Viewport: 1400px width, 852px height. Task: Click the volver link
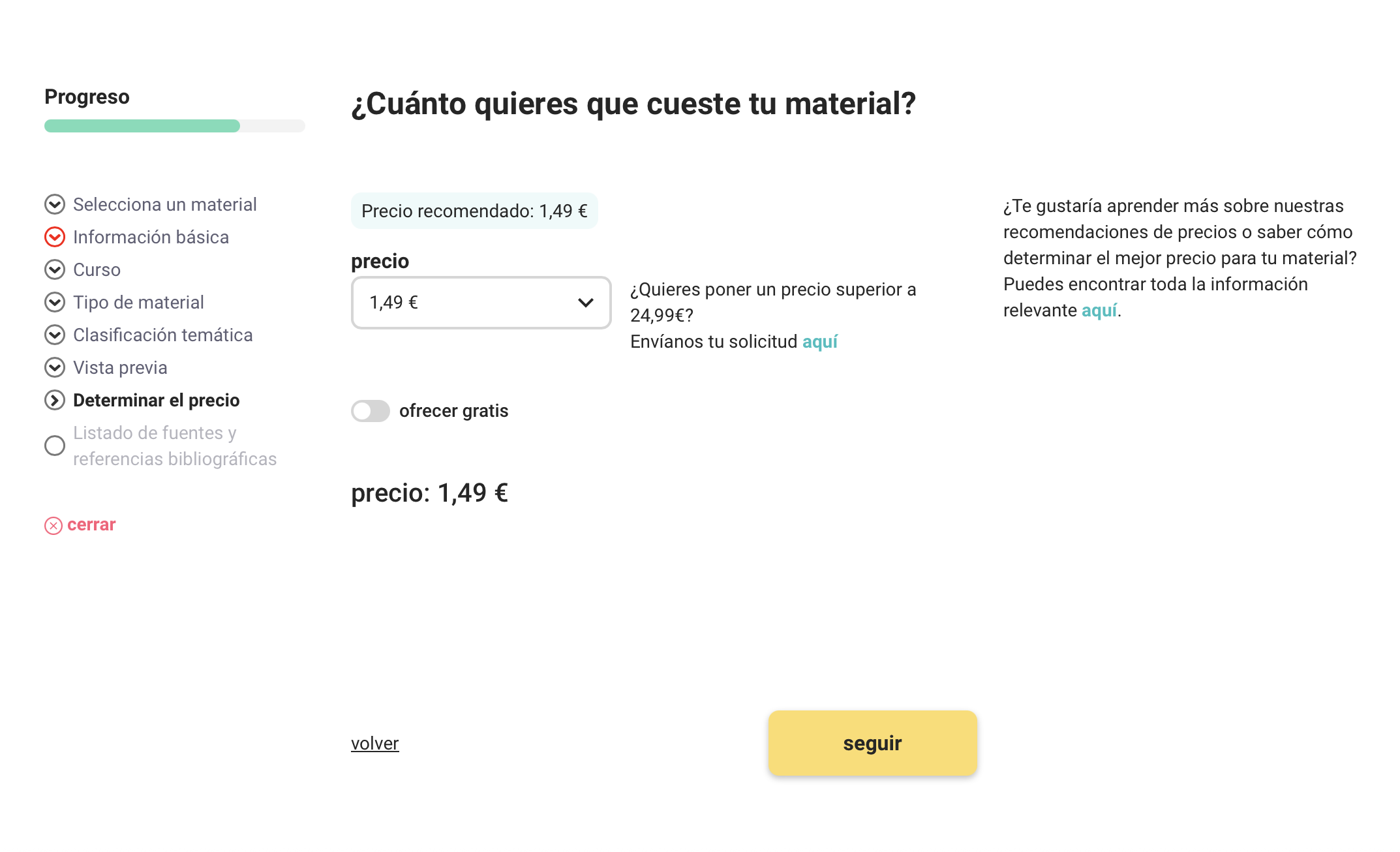tap(374, 744)
